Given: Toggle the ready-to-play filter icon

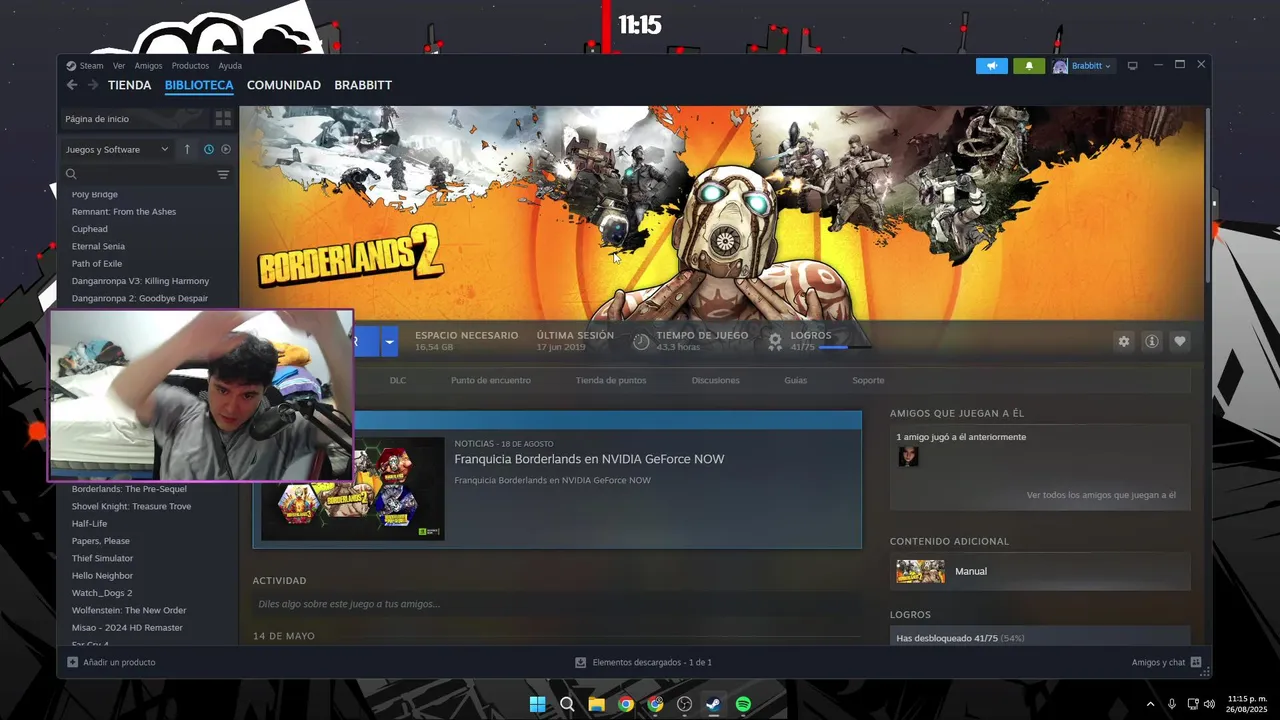Looking at the screenshot, I should (x=226, y=149).
